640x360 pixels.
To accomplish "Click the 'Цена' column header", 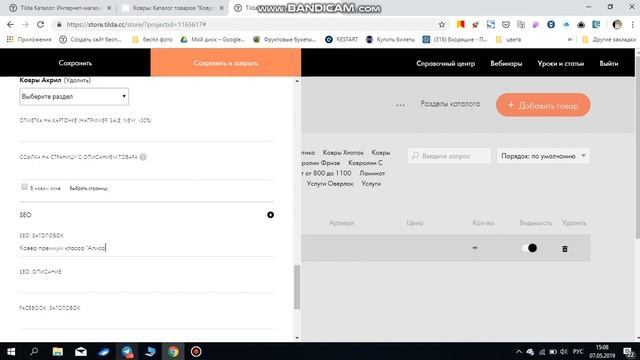I will [414, 223].
